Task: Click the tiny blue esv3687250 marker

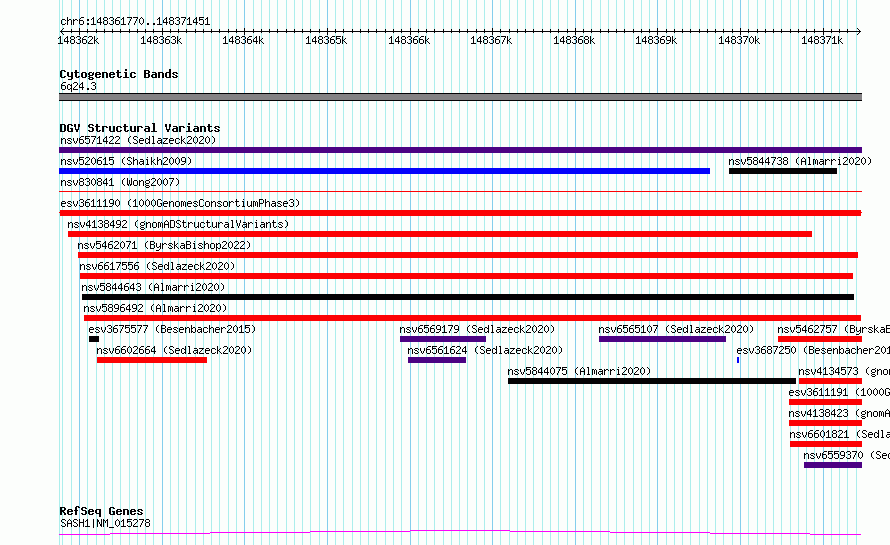Action: (738, 360)
